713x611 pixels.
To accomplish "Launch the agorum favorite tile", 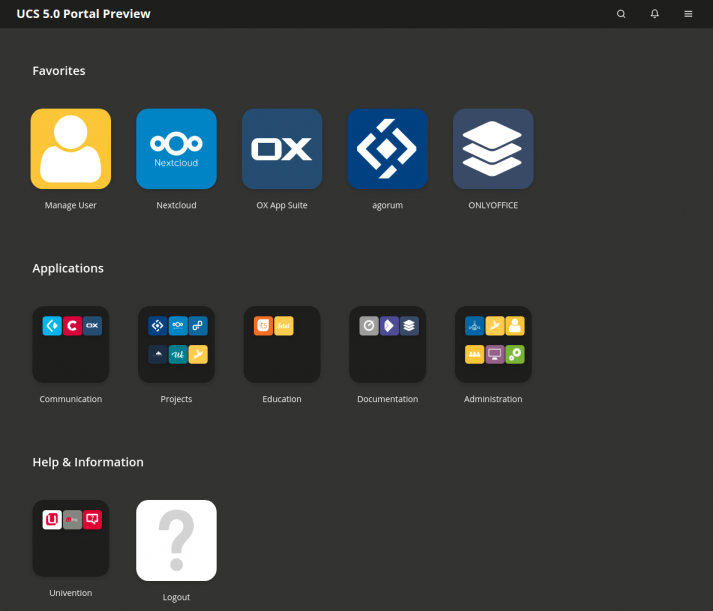I will [387, 149].
